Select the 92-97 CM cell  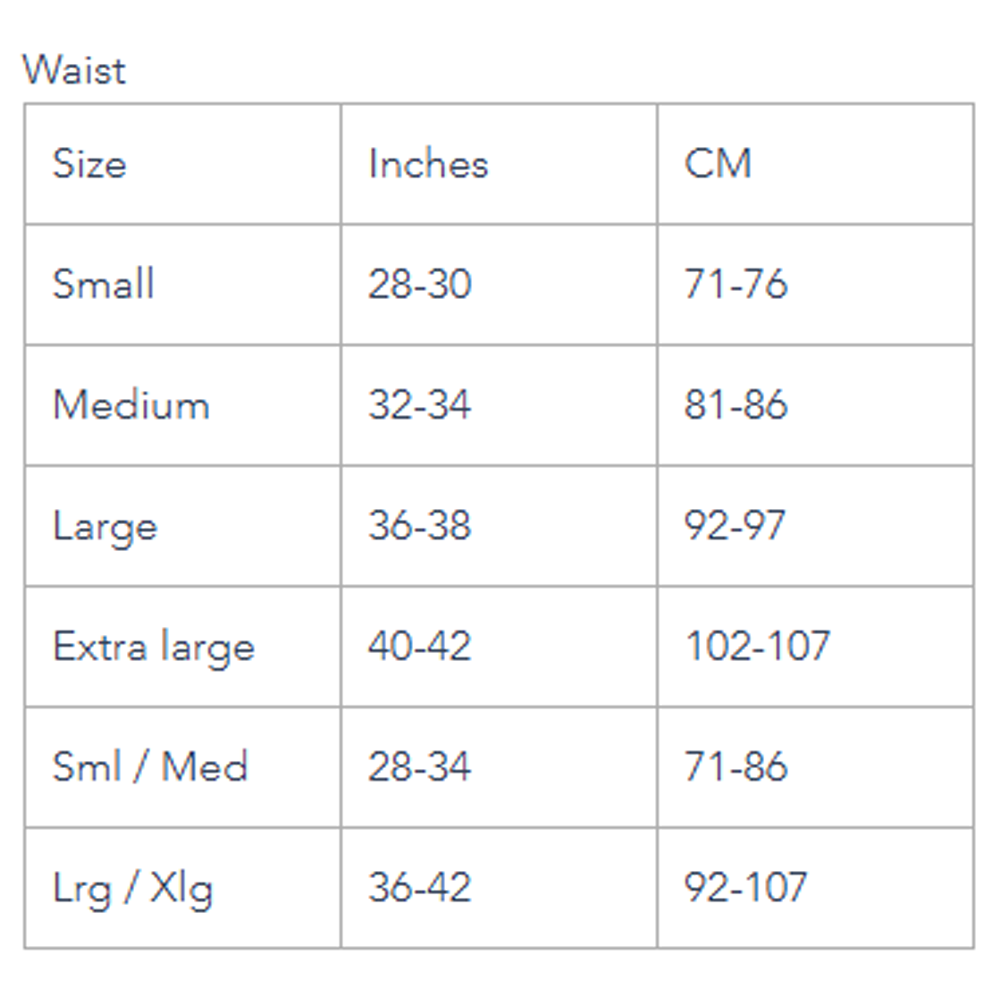click(735, 527)
